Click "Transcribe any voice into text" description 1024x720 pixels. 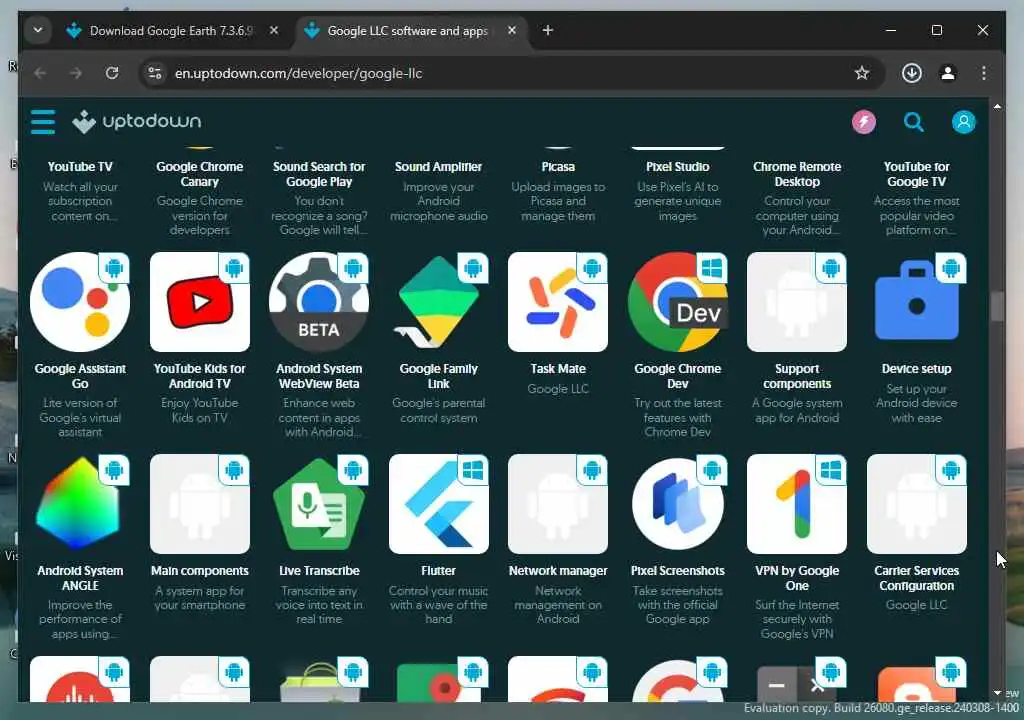[319, 605]
